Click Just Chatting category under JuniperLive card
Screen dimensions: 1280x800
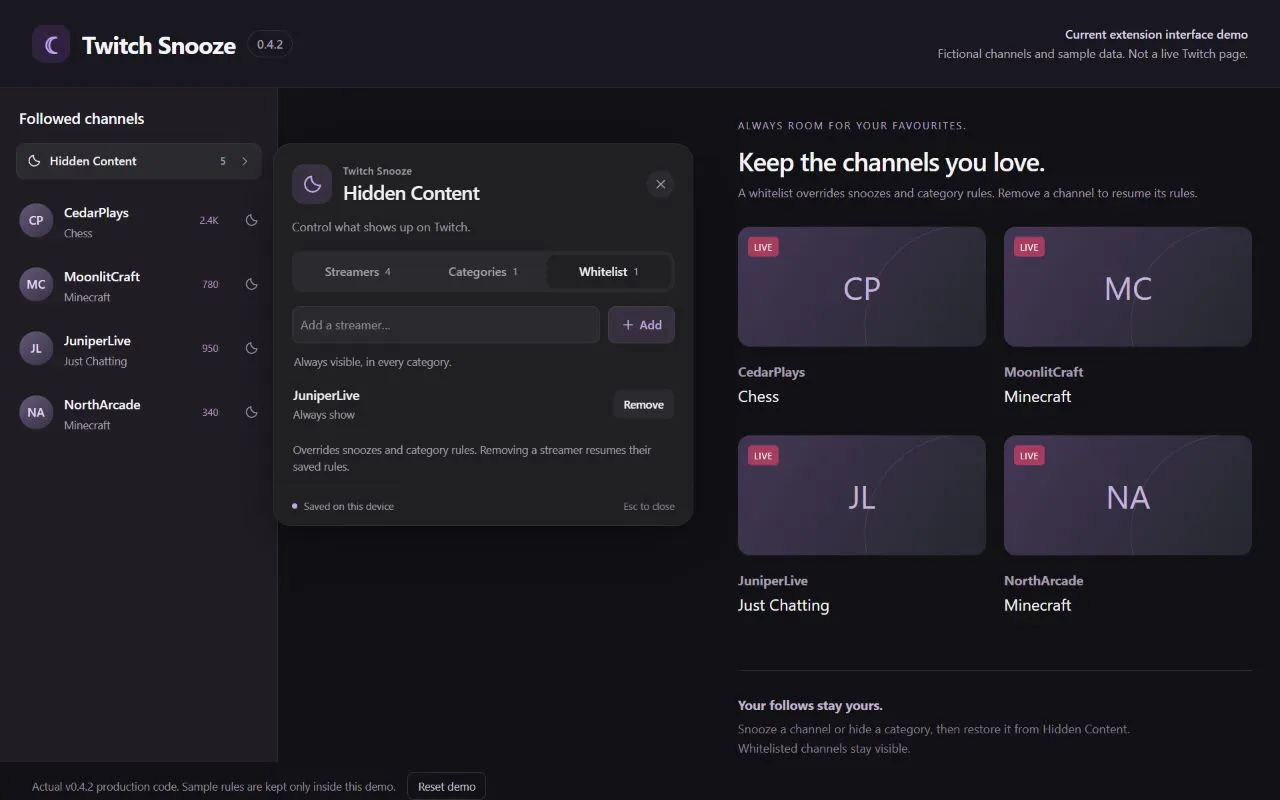[783, 605]
